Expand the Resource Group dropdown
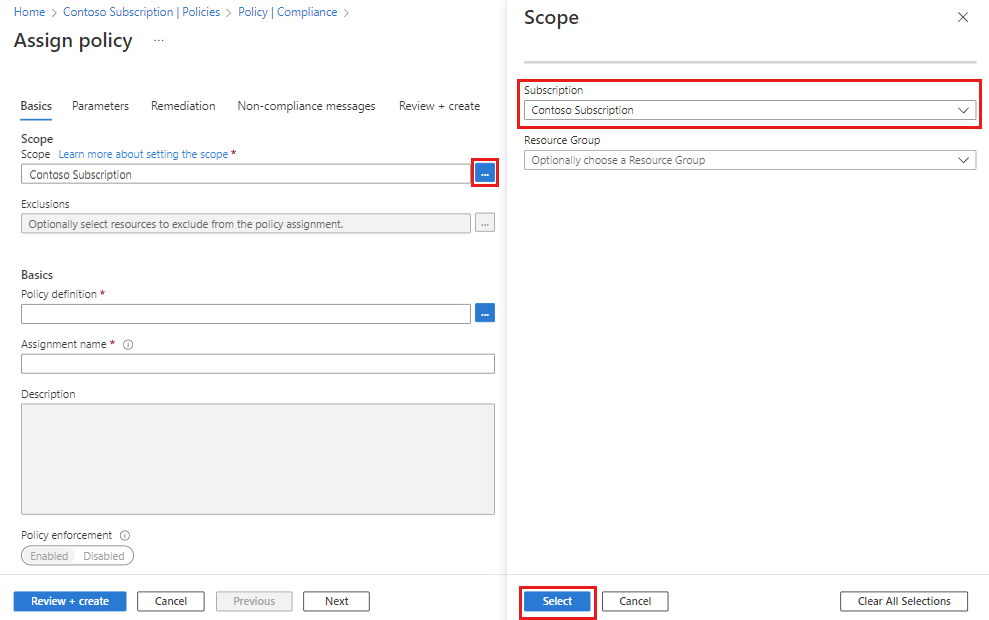The height and width of the screenshot is (620, 989). click(750, 160)
